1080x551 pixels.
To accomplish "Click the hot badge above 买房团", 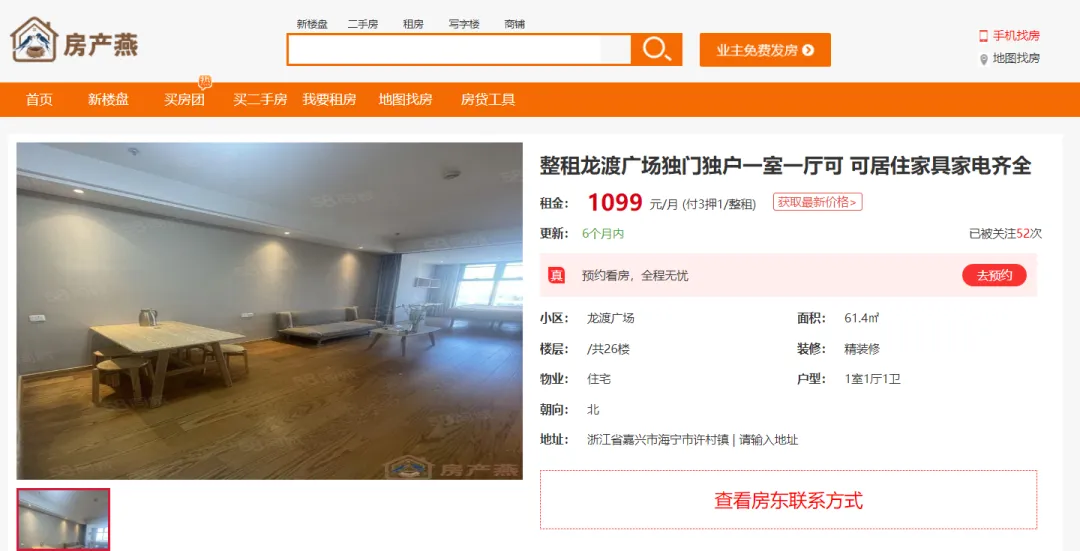I will pos(205,81).
